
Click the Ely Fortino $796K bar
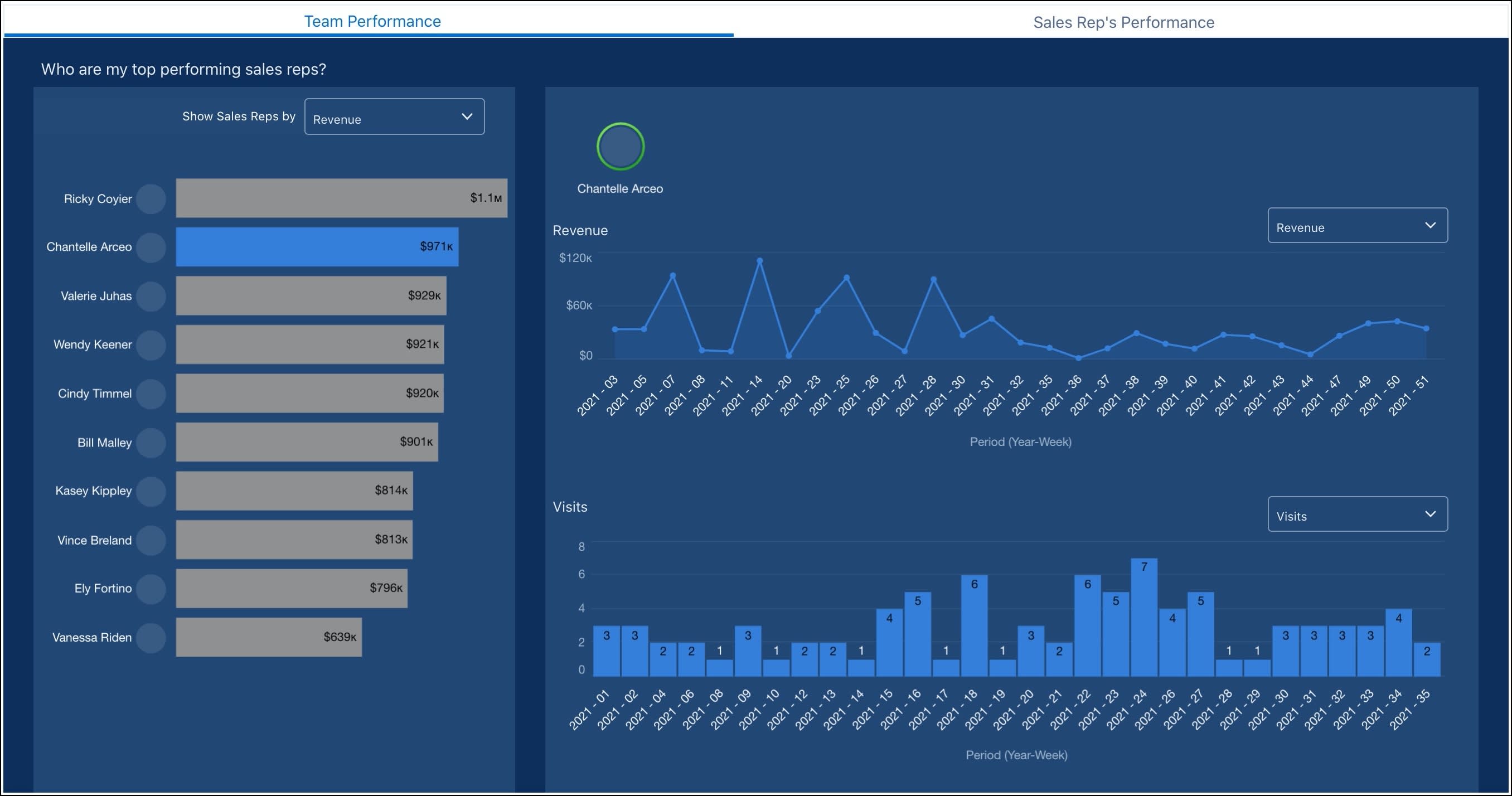[x=291, y=588]
